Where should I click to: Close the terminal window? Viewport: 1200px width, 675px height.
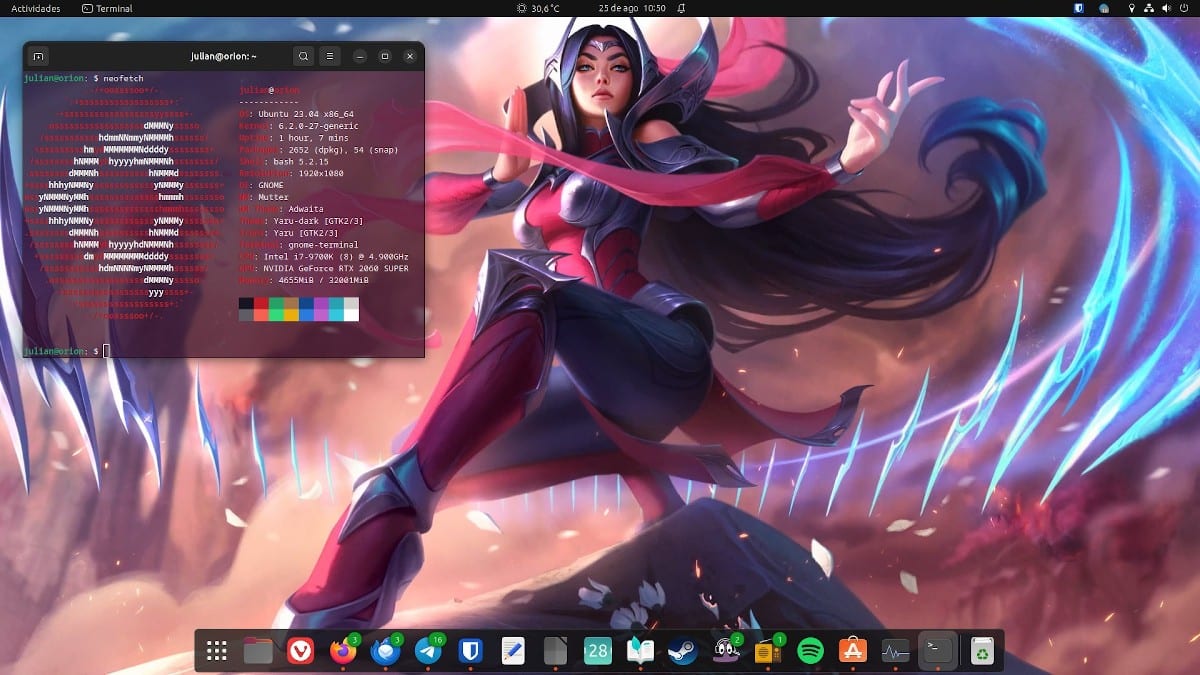coord(409,56)
